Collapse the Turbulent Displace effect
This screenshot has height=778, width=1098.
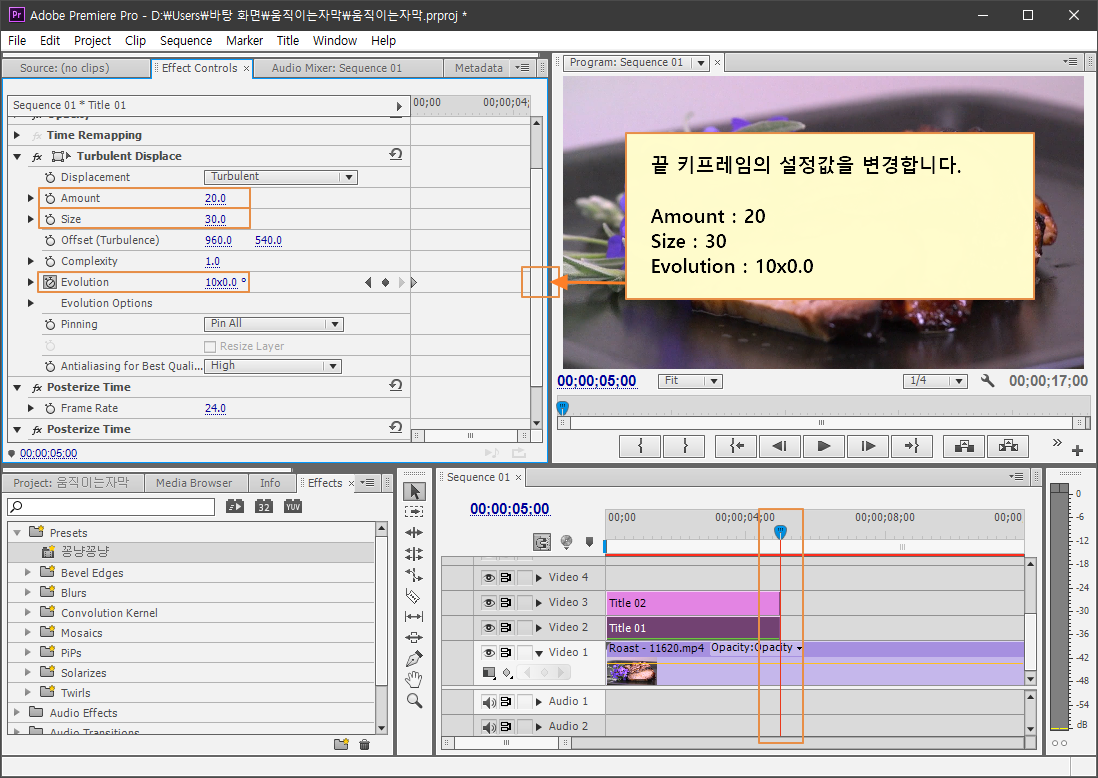[17, 156]
